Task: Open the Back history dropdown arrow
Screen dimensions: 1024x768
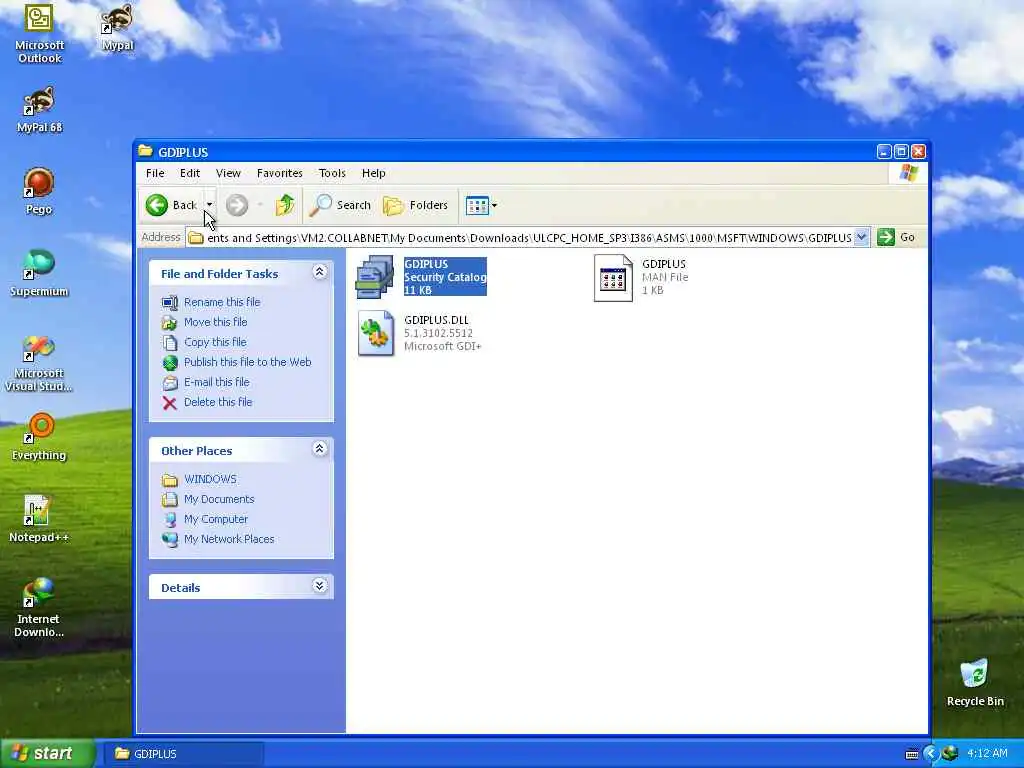Action: pos(209,205)
